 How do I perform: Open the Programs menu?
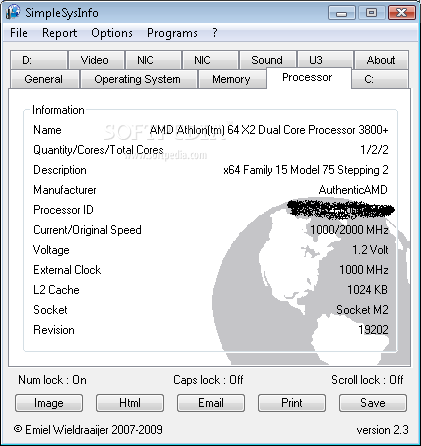[172, 33]
